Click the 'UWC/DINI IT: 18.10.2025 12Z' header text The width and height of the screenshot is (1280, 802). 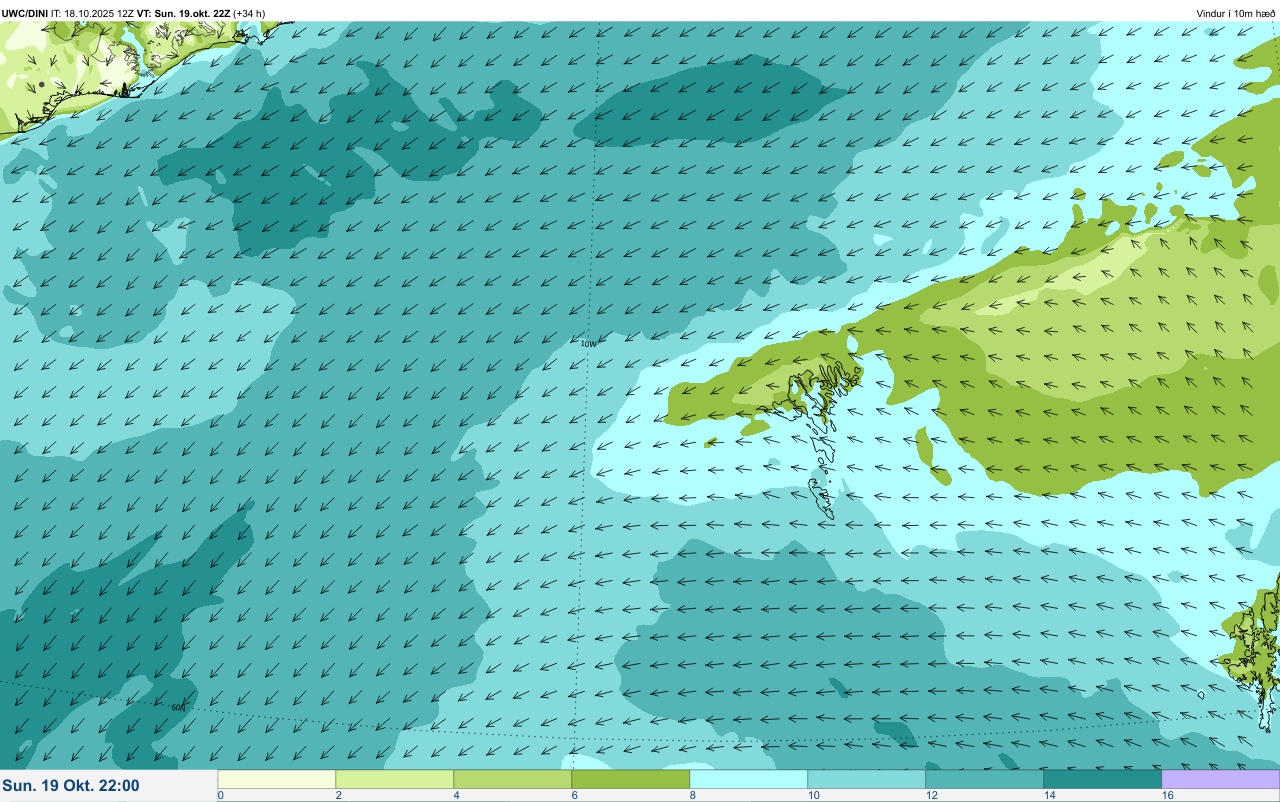click(x=68, y=13)
